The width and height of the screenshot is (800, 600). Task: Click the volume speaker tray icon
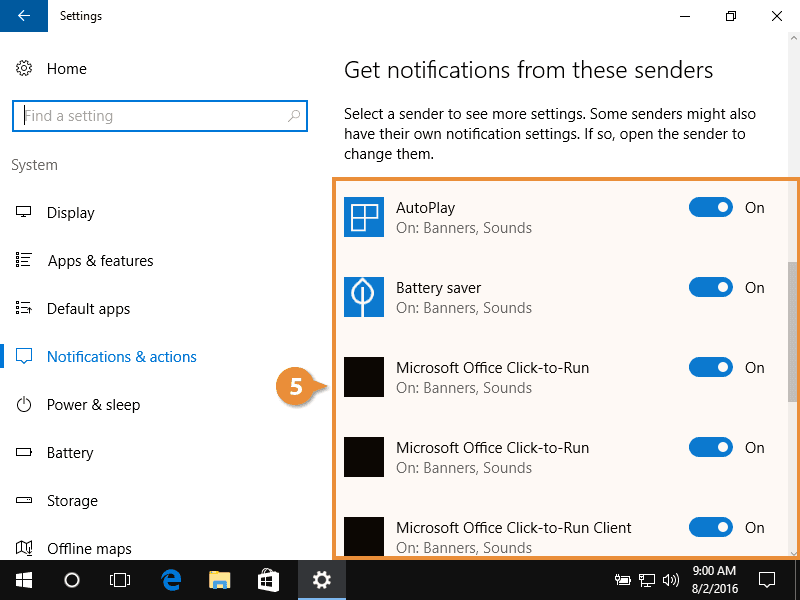coord(670,580)
